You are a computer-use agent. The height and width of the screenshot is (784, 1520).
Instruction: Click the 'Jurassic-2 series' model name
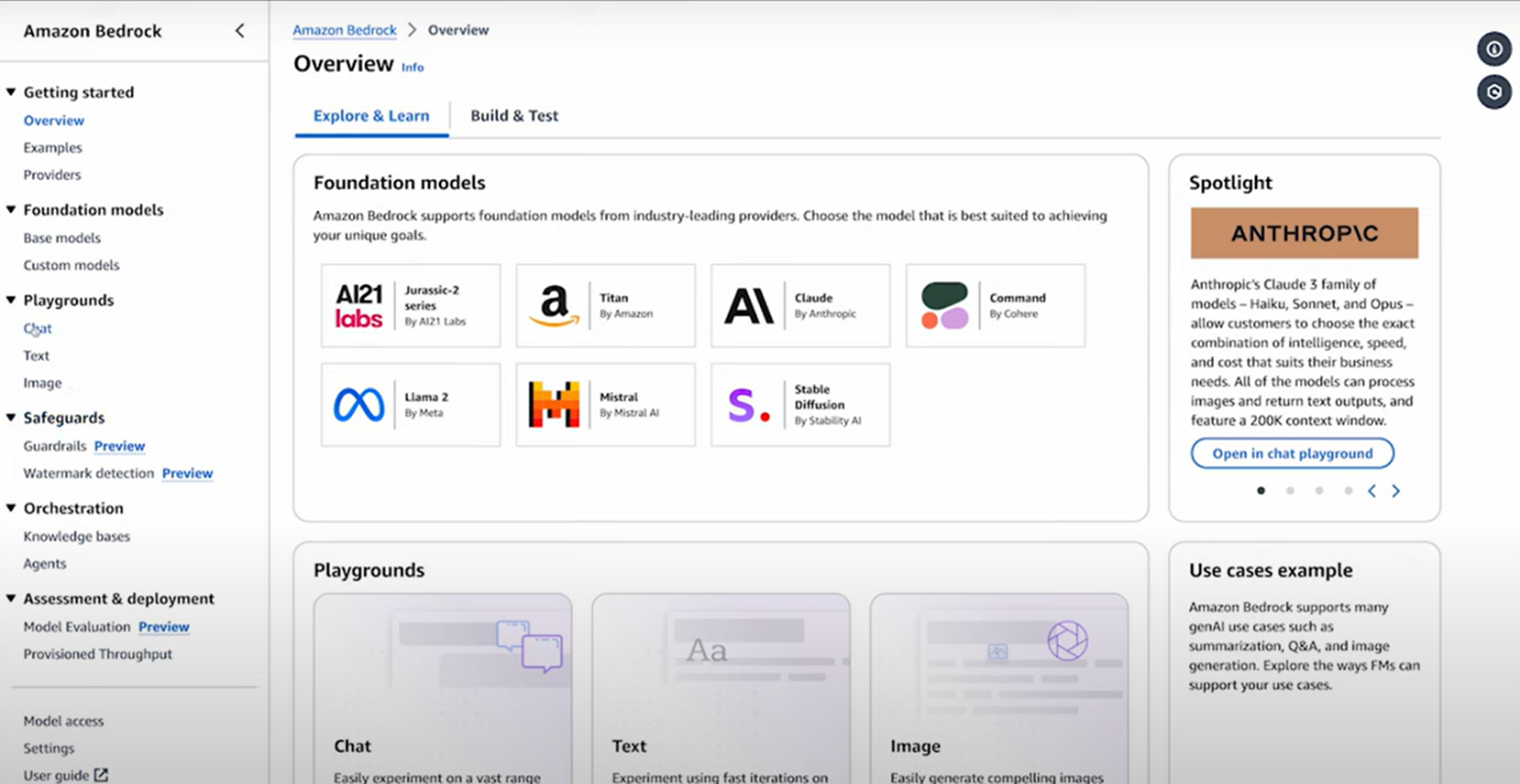(x=431, y=297)
